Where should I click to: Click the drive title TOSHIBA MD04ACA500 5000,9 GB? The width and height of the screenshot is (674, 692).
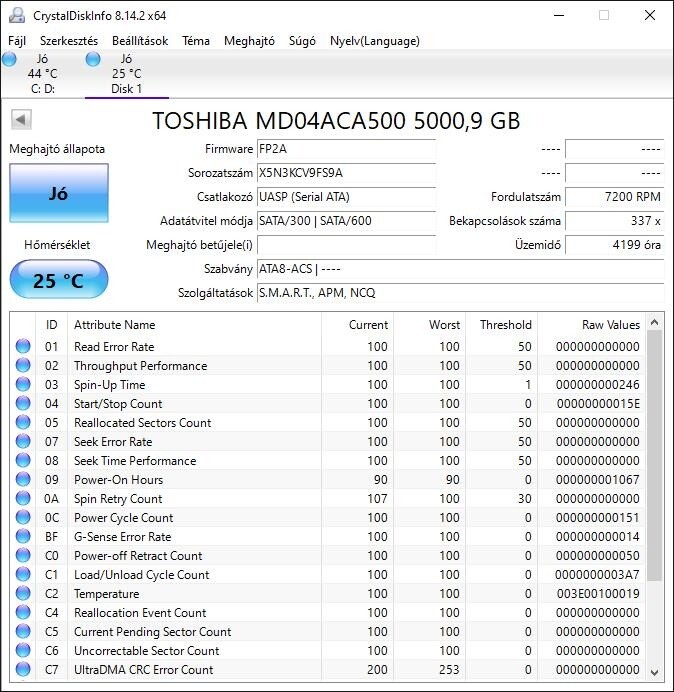coord(336,120)
